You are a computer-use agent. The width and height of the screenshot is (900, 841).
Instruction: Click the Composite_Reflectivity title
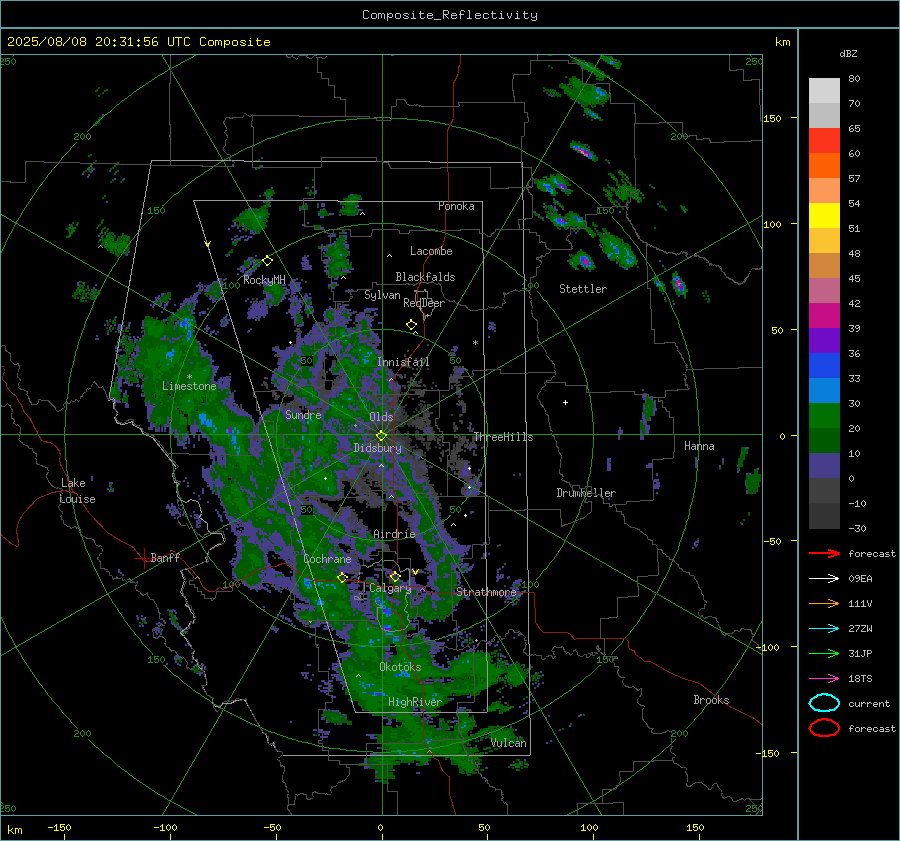450,15
